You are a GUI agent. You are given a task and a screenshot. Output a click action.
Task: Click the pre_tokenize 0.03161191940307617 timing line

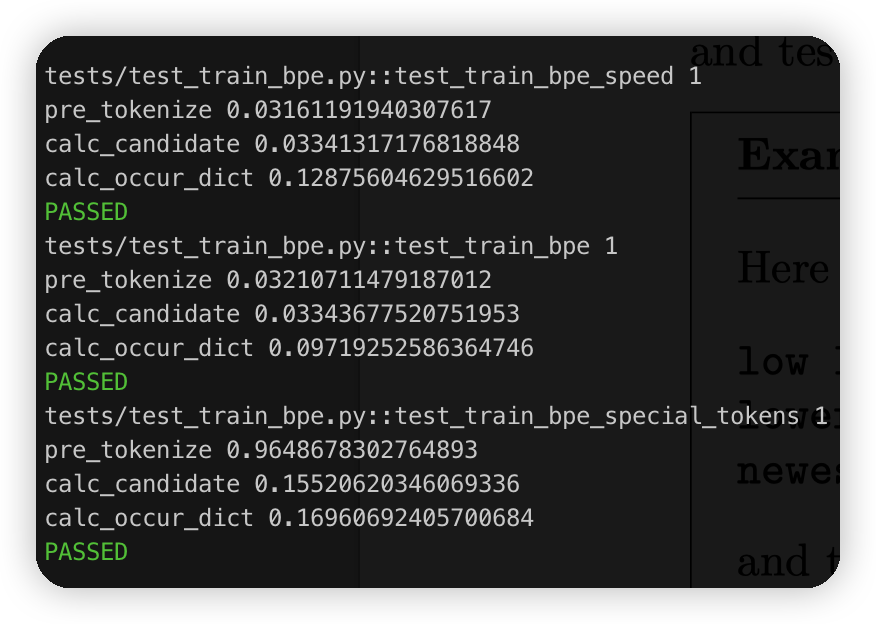(x=268, y=110)
